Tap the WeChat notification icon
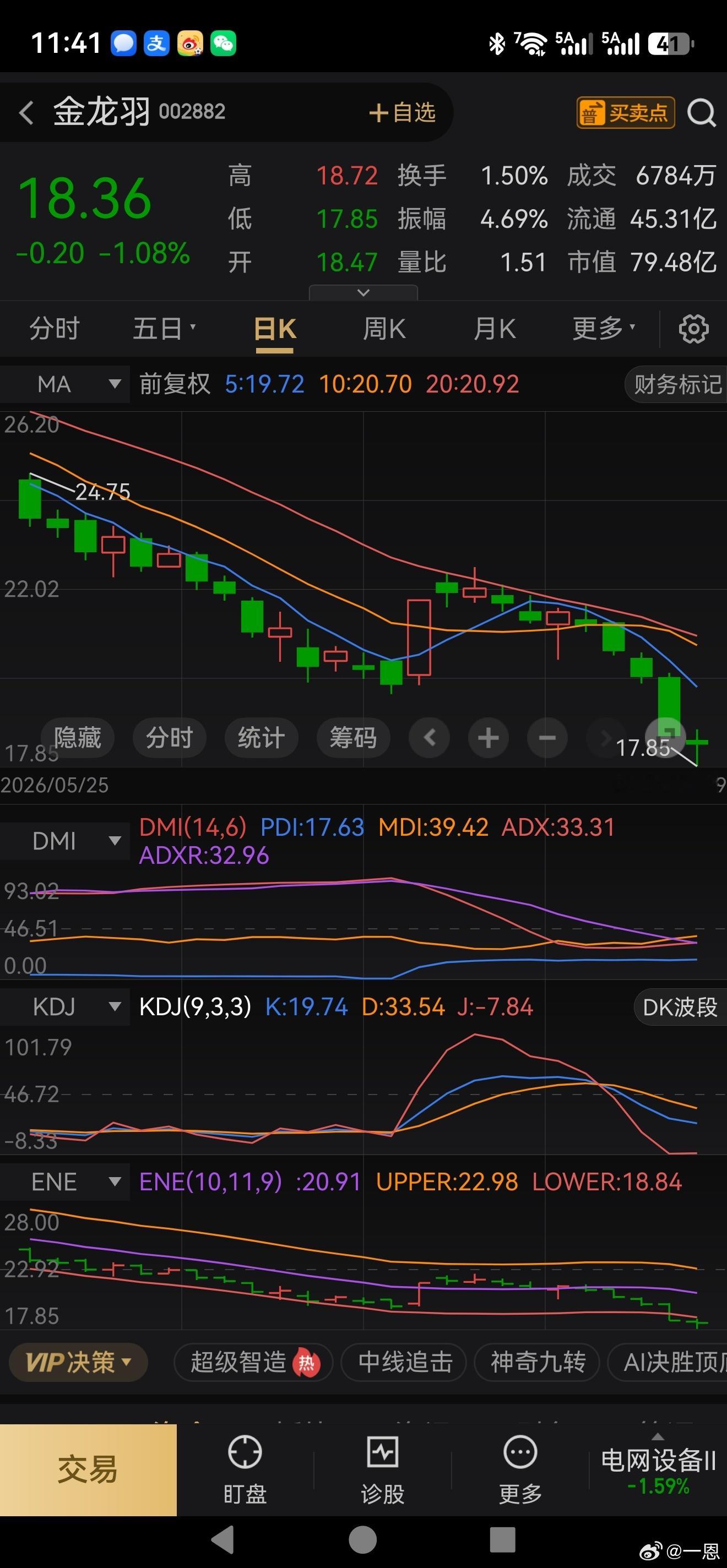 224,43
